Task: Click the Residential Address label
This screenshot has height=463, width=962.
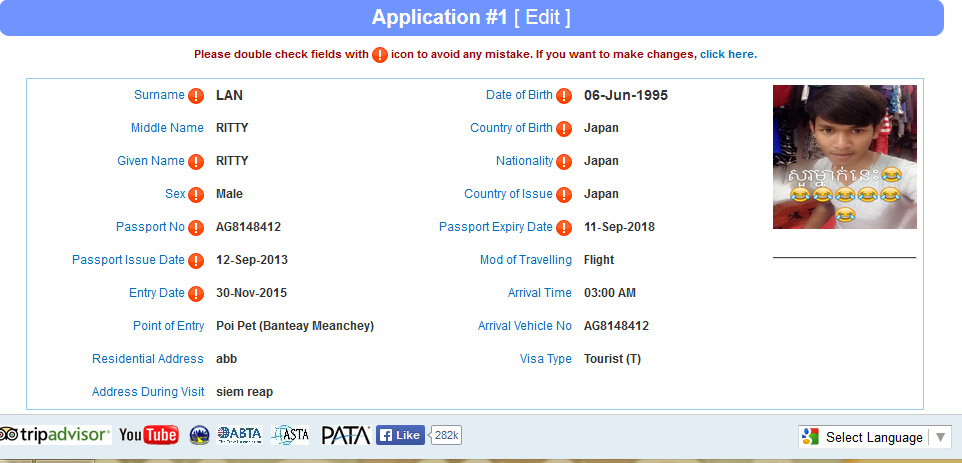Action: [148, 359]
